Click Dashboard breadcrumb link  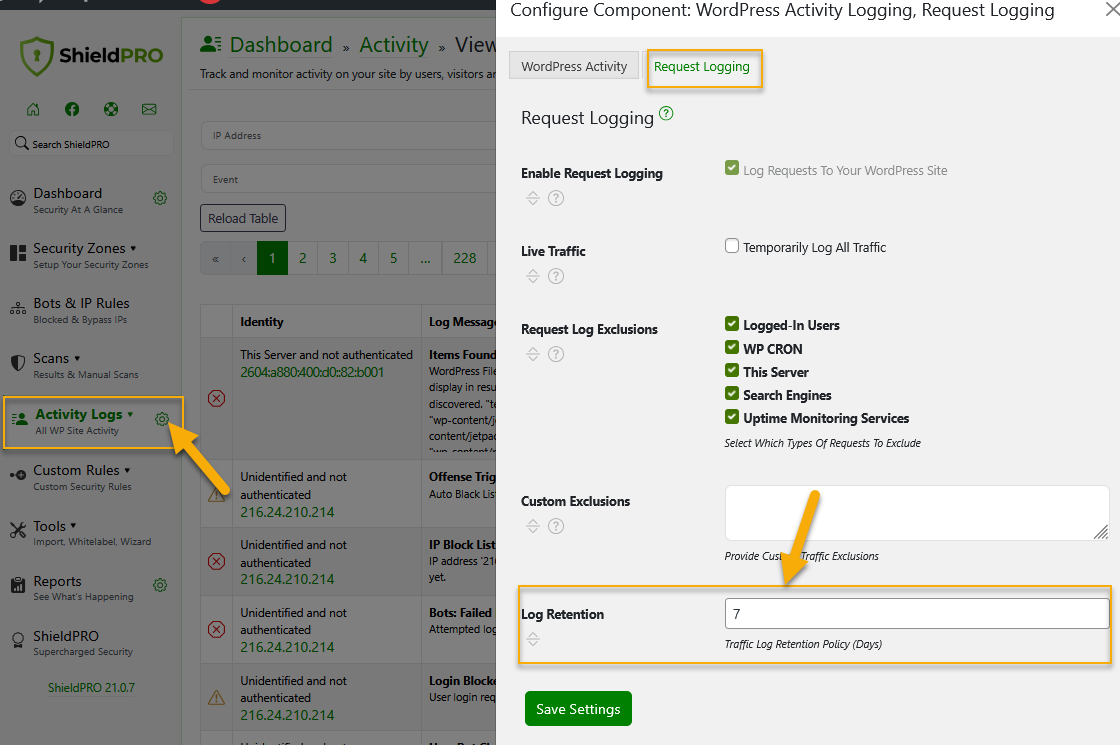coord(281,45)
